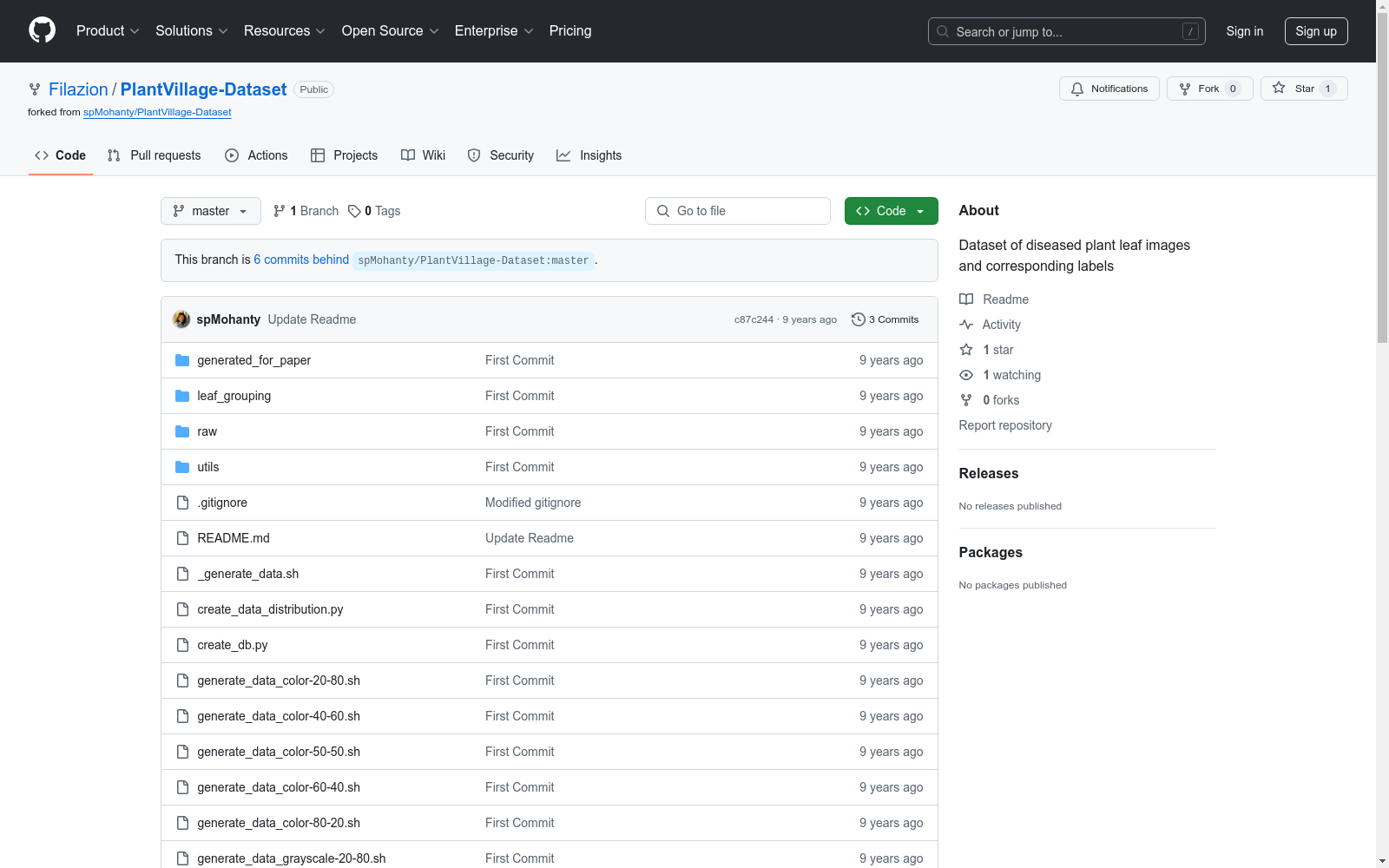Open generate_data_color-50-50.sh file

pos(279,752)
